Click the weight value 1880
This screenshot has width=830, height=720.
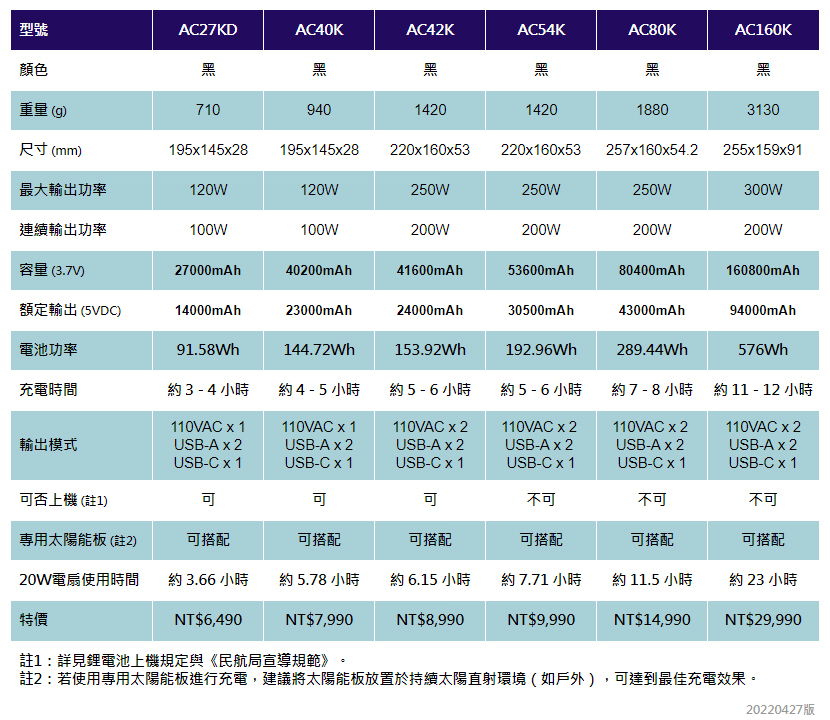(x=652, y=110)
